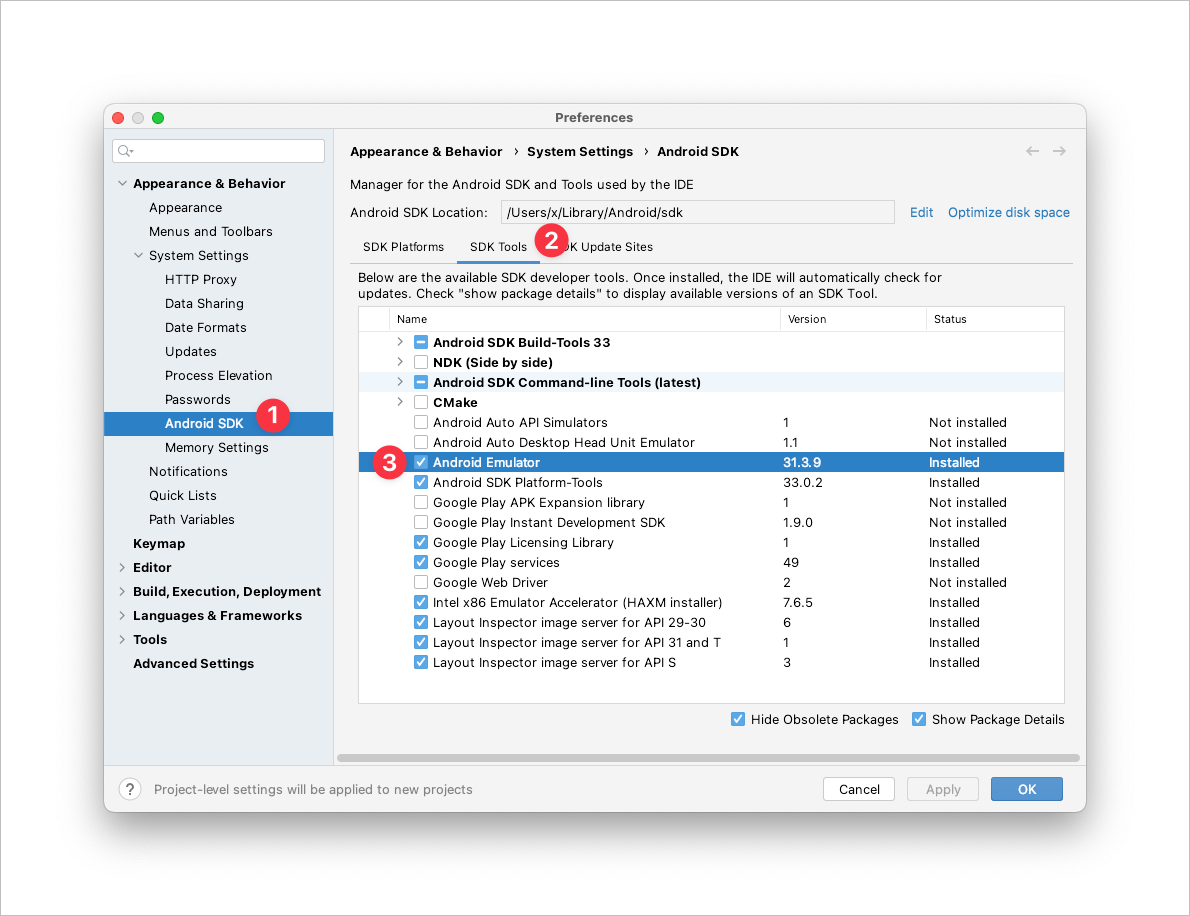Image resolution: width=1190 pixels, height=916 pixels.
Task: Check the Google Web Driver checkbox
Action: pos(420,582)
